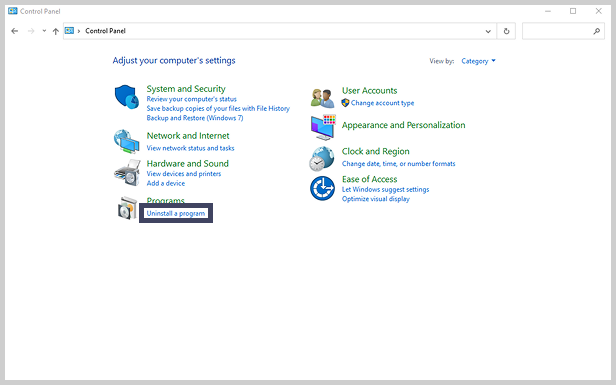Close the Control Panel window
The image size is (616, 385).
pyautogui.click(x=598, y=11)
